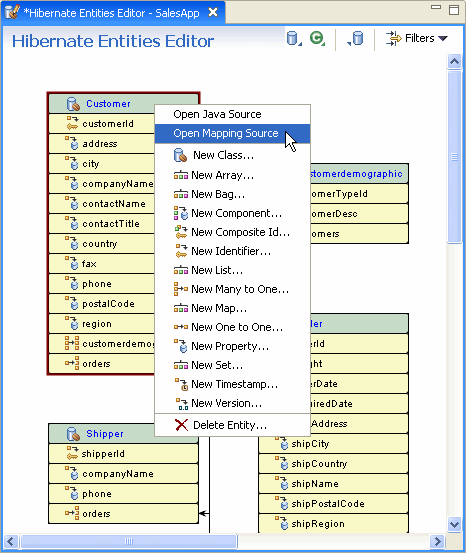Viewport: 466px width, 553px height.
Task: Select the contactName property in Customer
Action: (102, 204)
